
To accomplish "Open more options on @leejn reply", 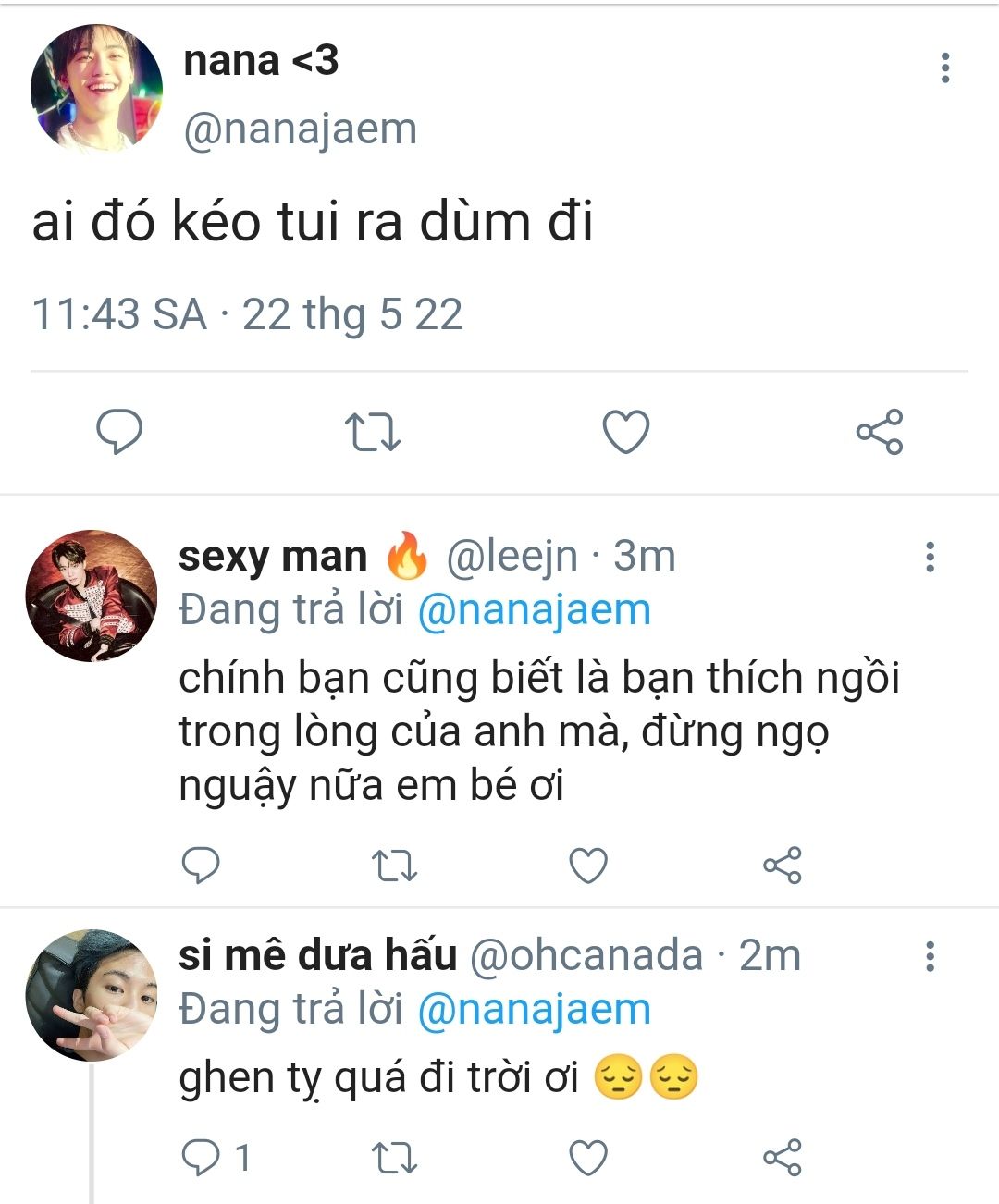I will click(930, 557).
